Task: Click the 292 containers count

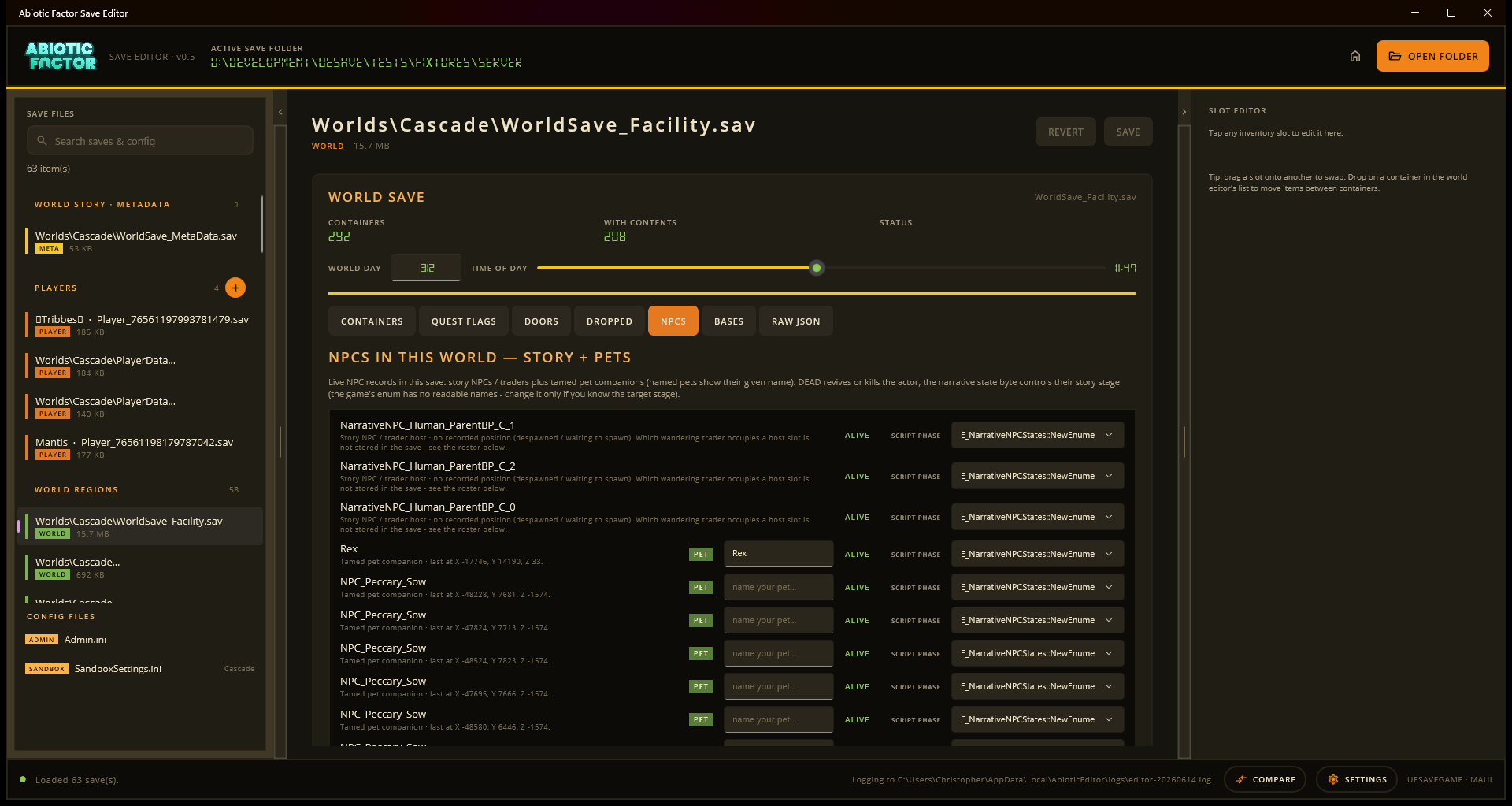Action: (x=339, y=236)
